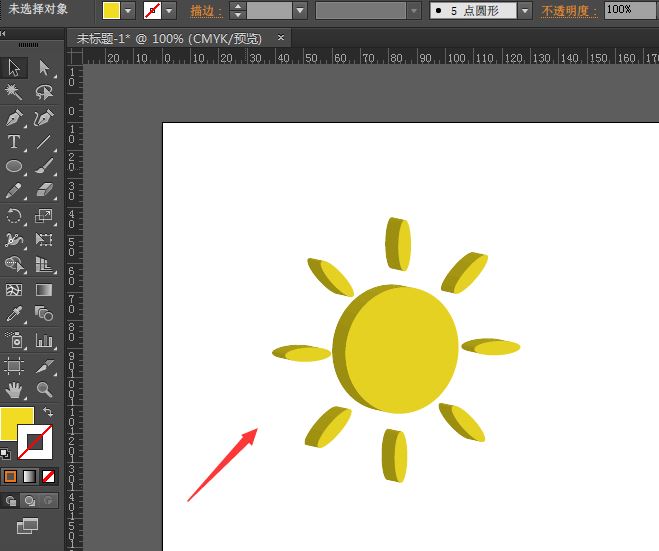Switch to the 未标题-1 document tab
659x551 pixels.
169,38
